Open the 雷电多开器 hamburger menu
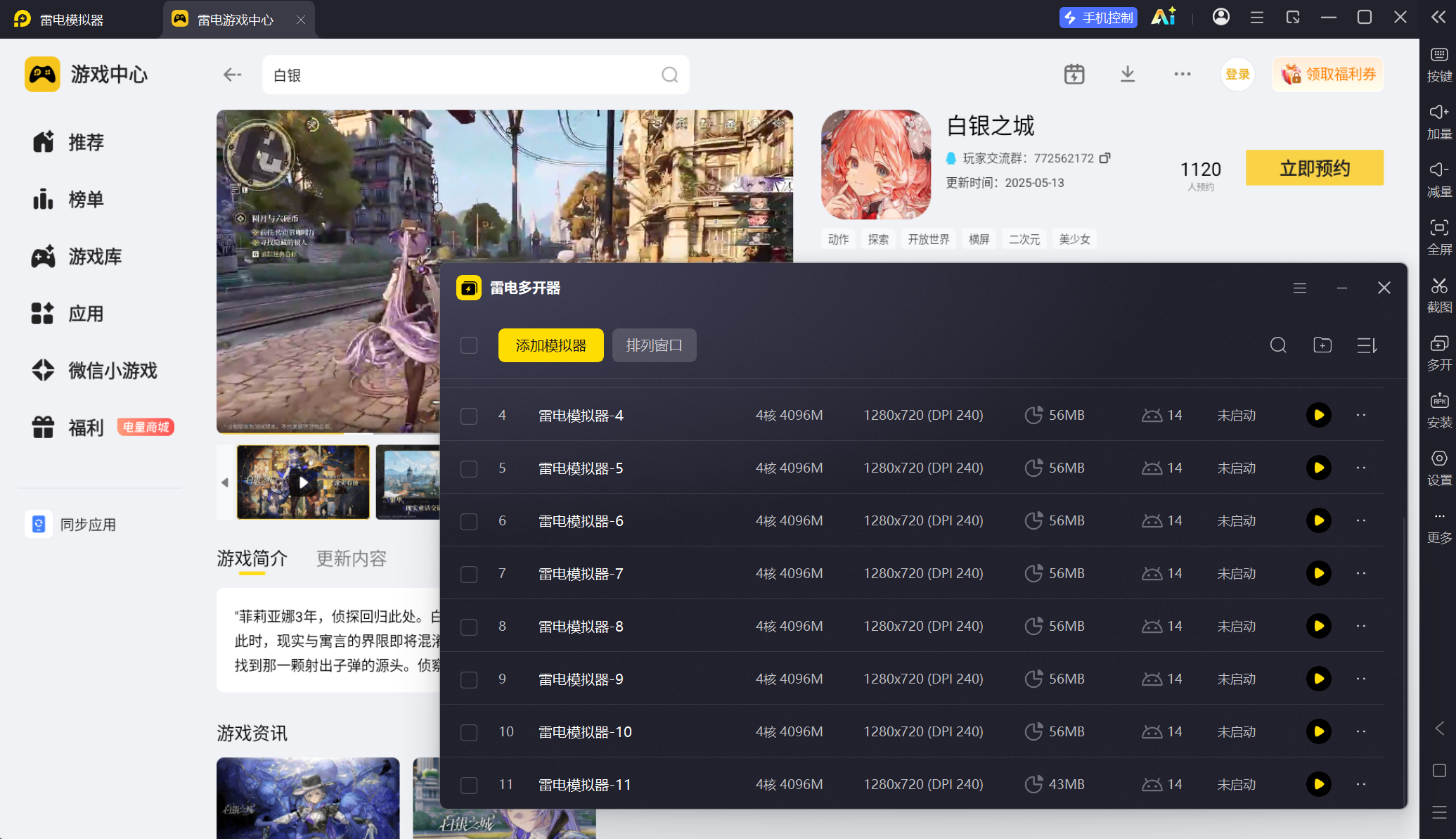The height and width of the screenshot is (839, 1456). [x=1300, y=288]
